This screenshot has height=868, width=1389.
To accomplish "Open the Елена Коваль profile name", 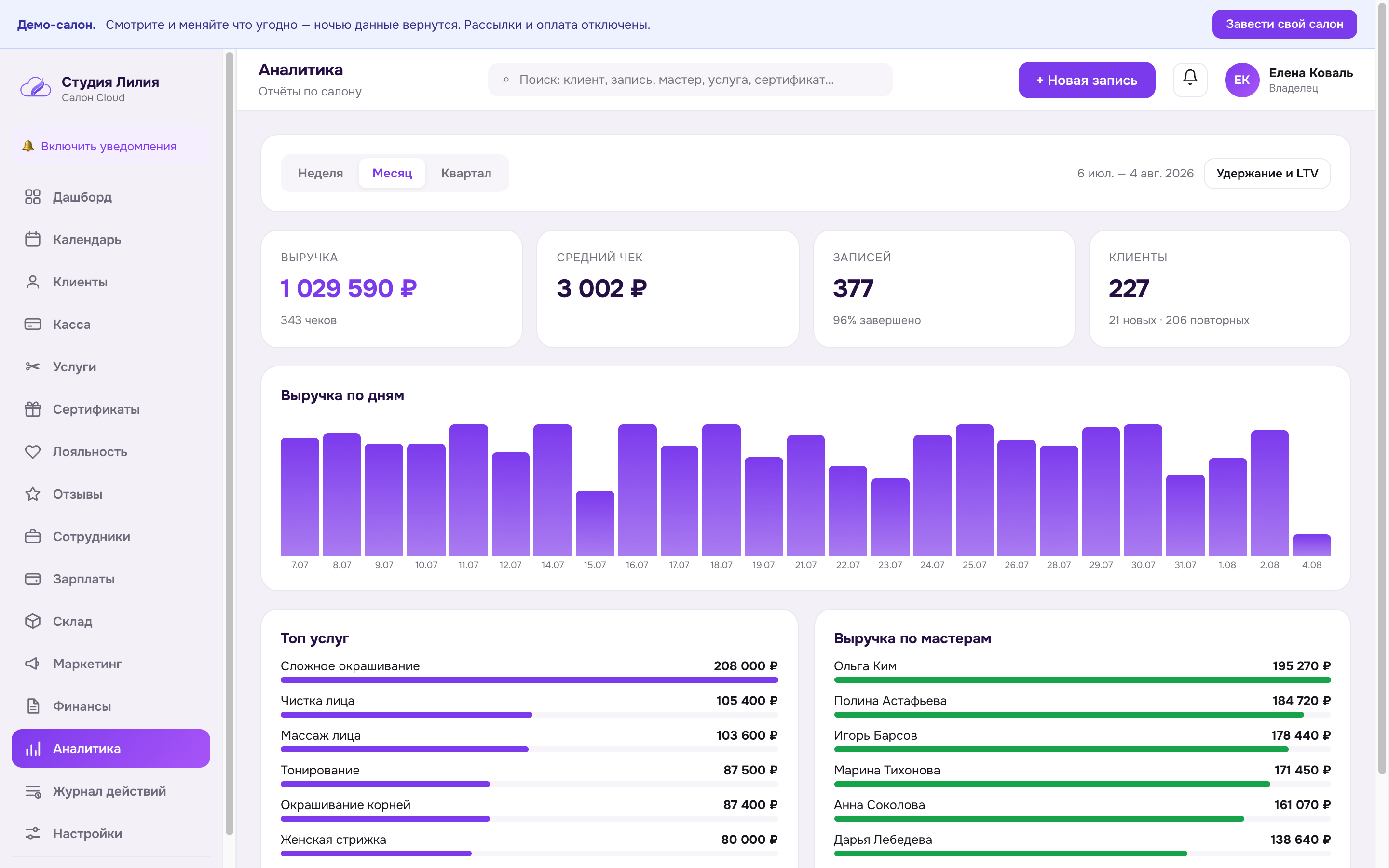I will (1310, 73).
